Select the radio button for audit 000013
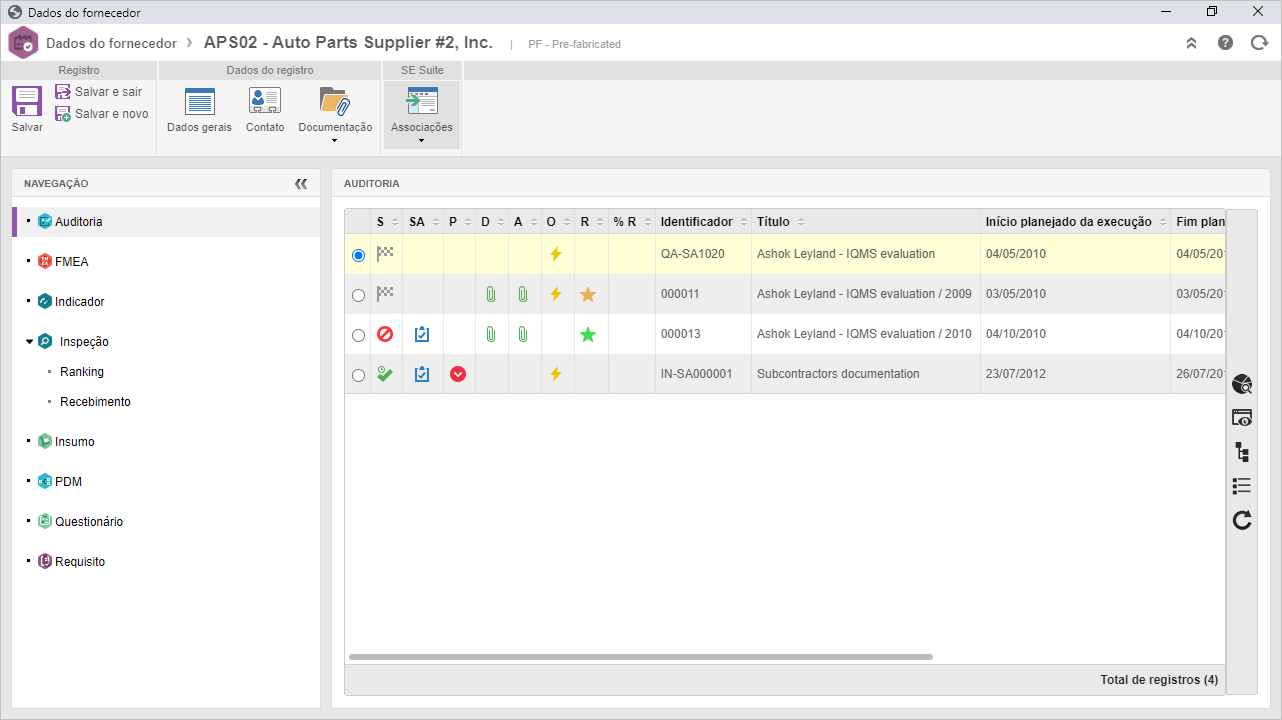Viewport: 1282px width, 720px height. coord(358,335)
